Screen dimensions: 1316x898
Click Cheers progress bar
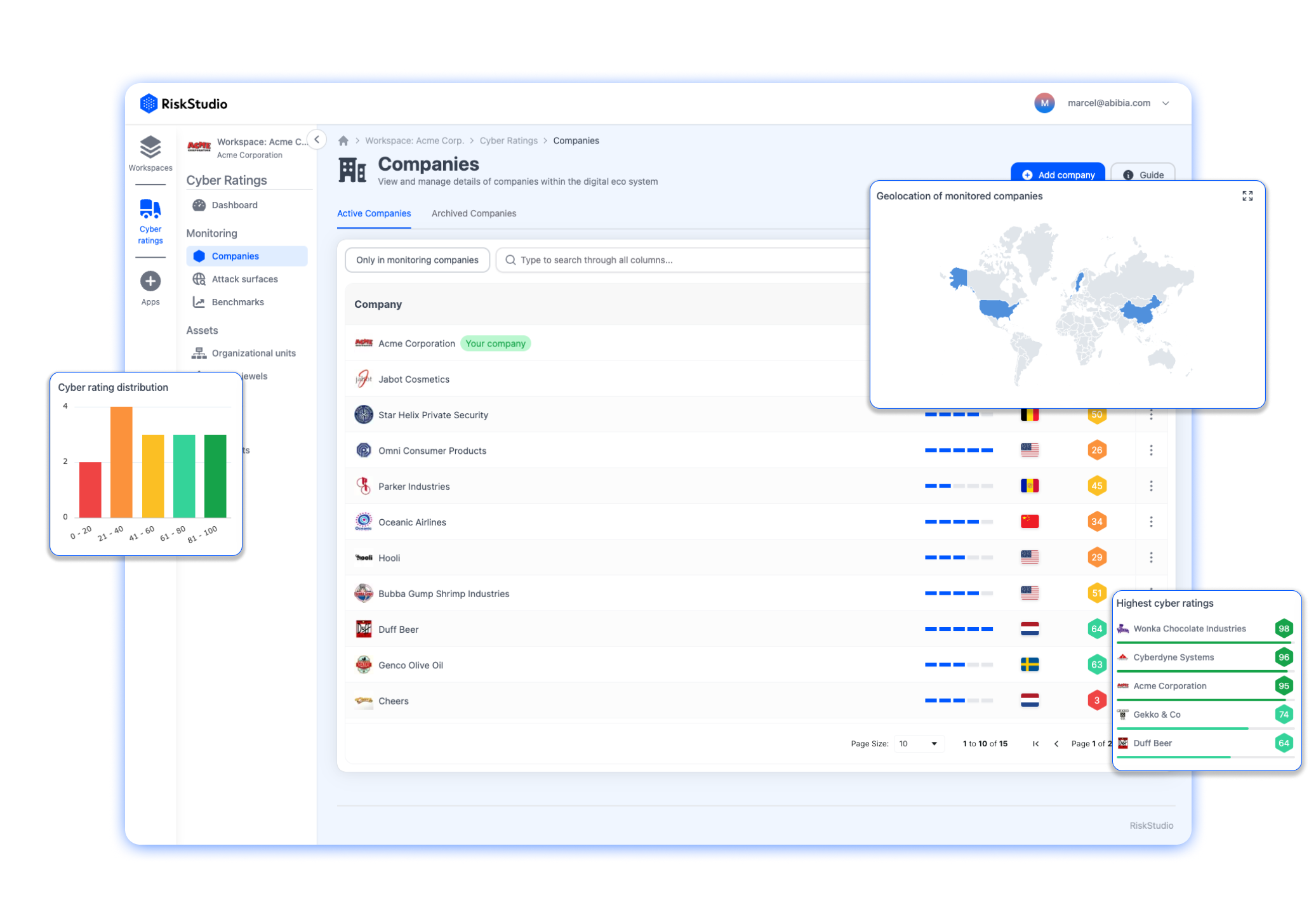coord(959,701)
